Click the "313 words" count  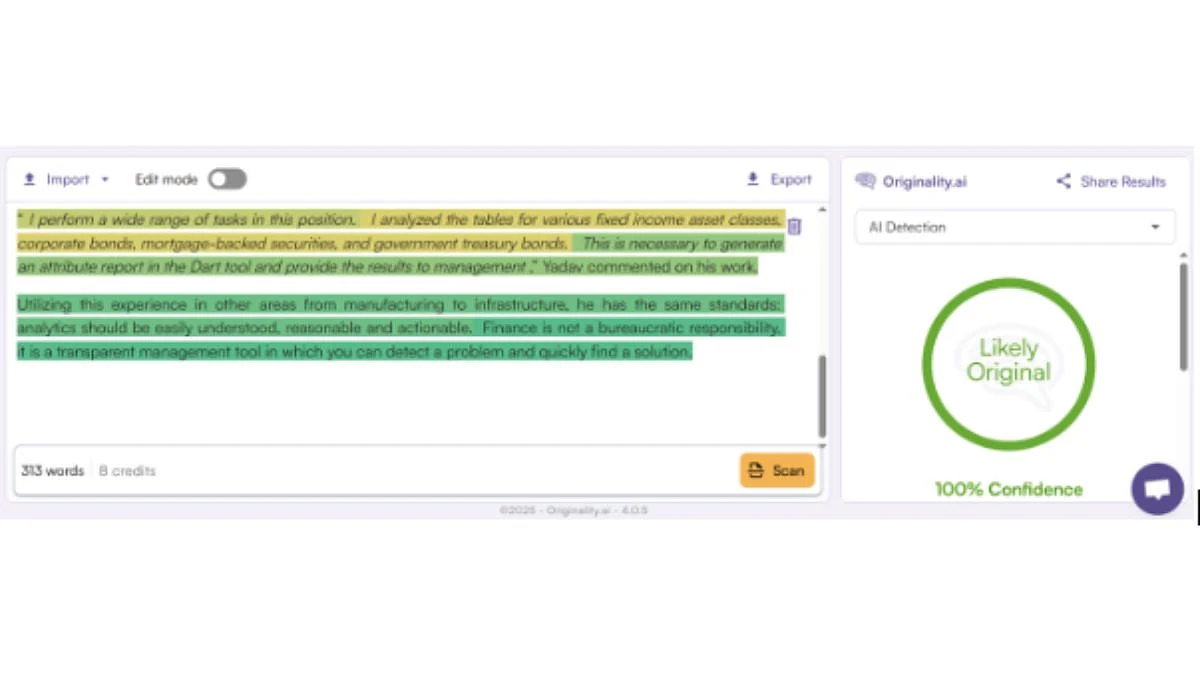tap(52, 471)
